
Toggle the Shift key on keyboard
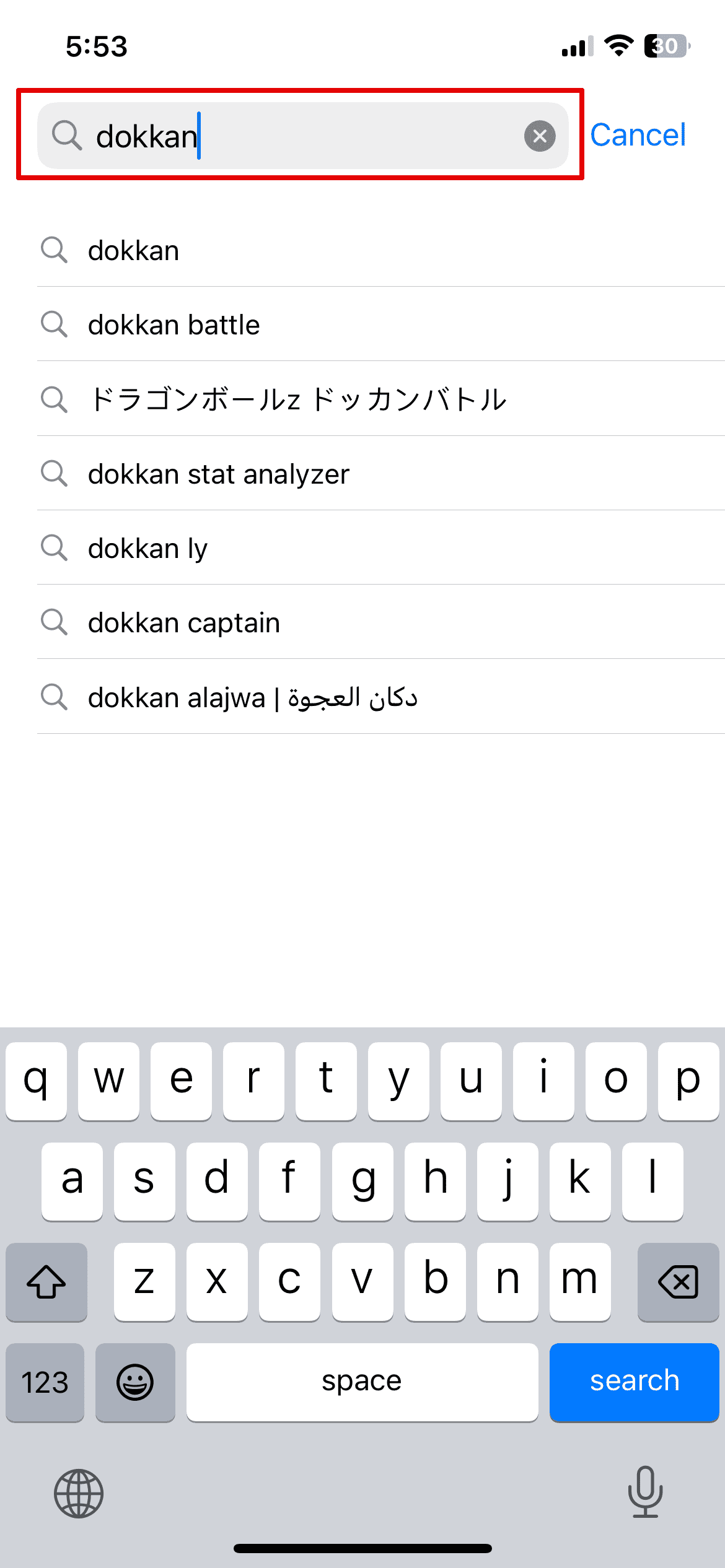pos(46,1281)
